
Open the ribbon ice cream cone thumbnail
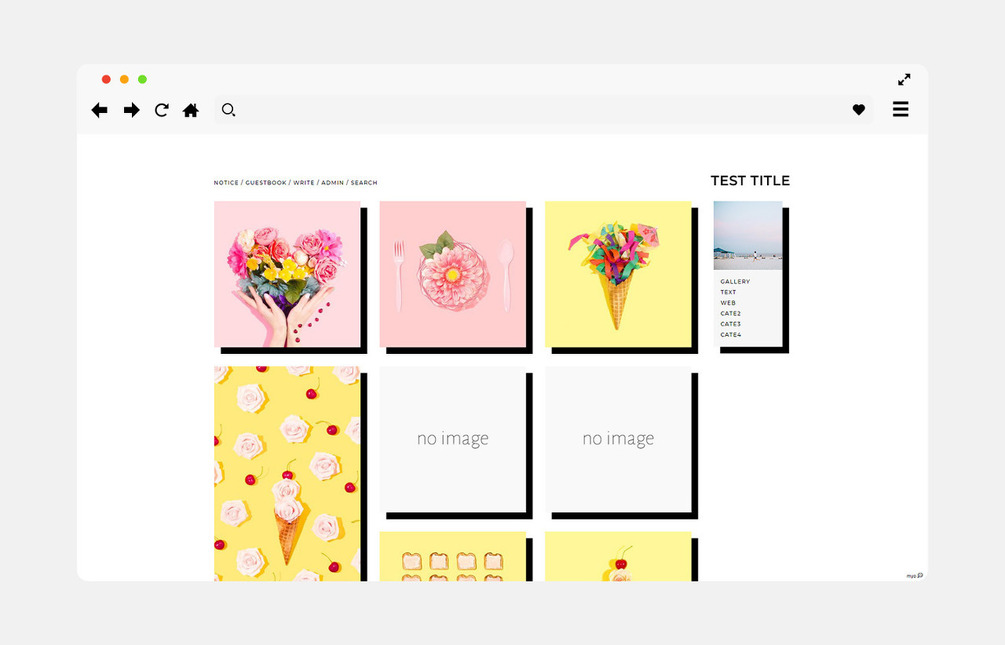point(618,274)
